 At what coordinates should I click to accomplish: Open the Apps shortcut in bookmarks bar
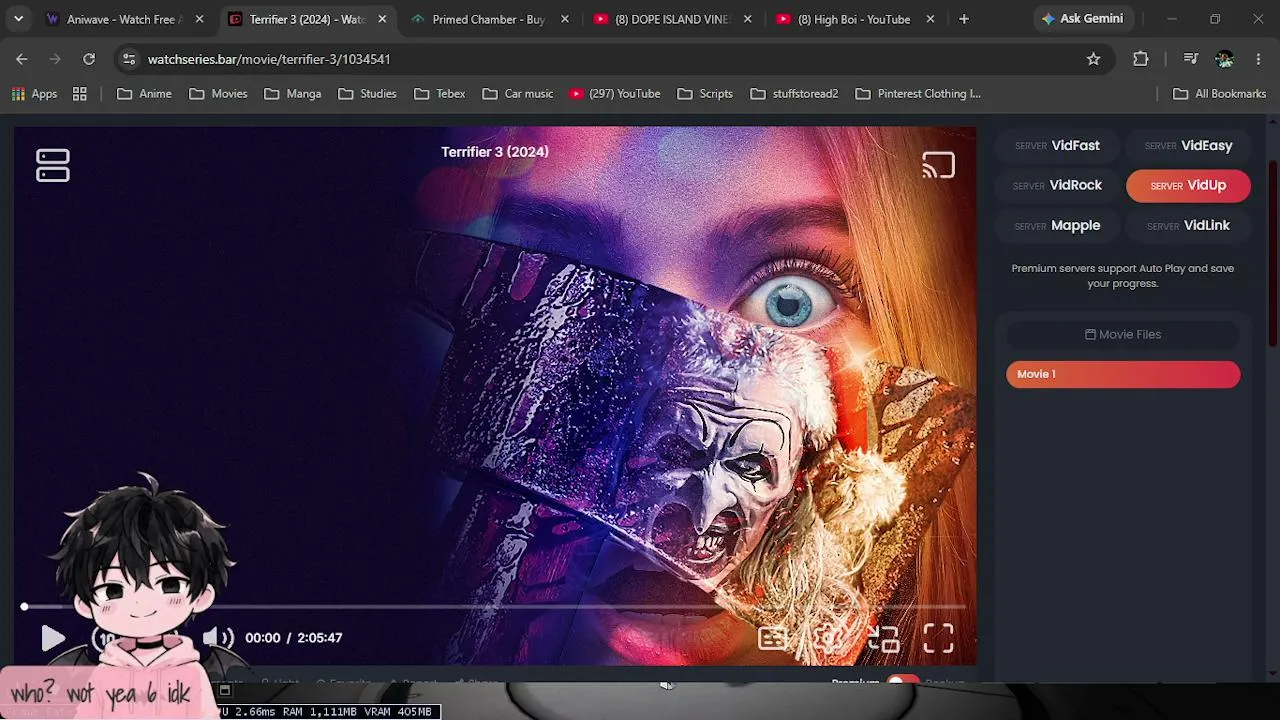[x=35, y=94]
